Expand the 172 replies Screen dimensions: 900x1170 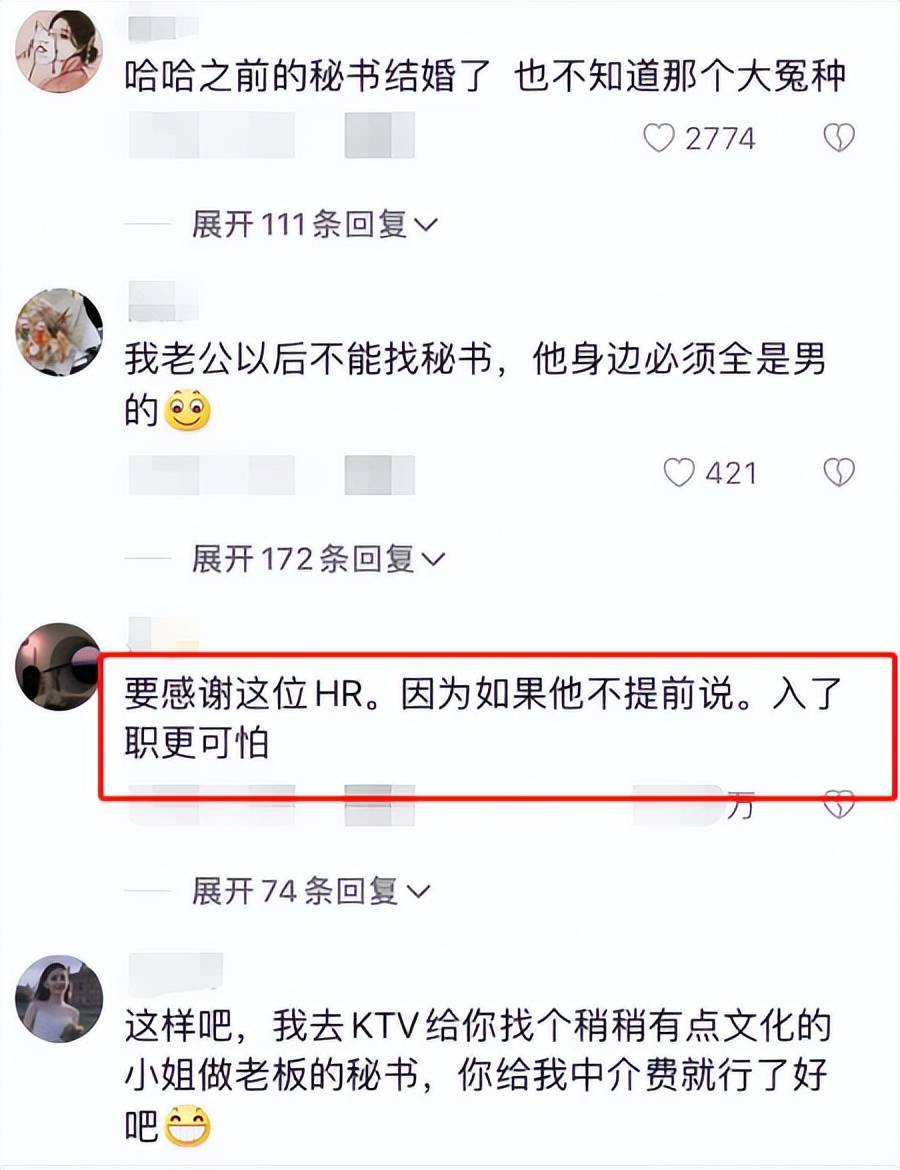pos(318,558)
